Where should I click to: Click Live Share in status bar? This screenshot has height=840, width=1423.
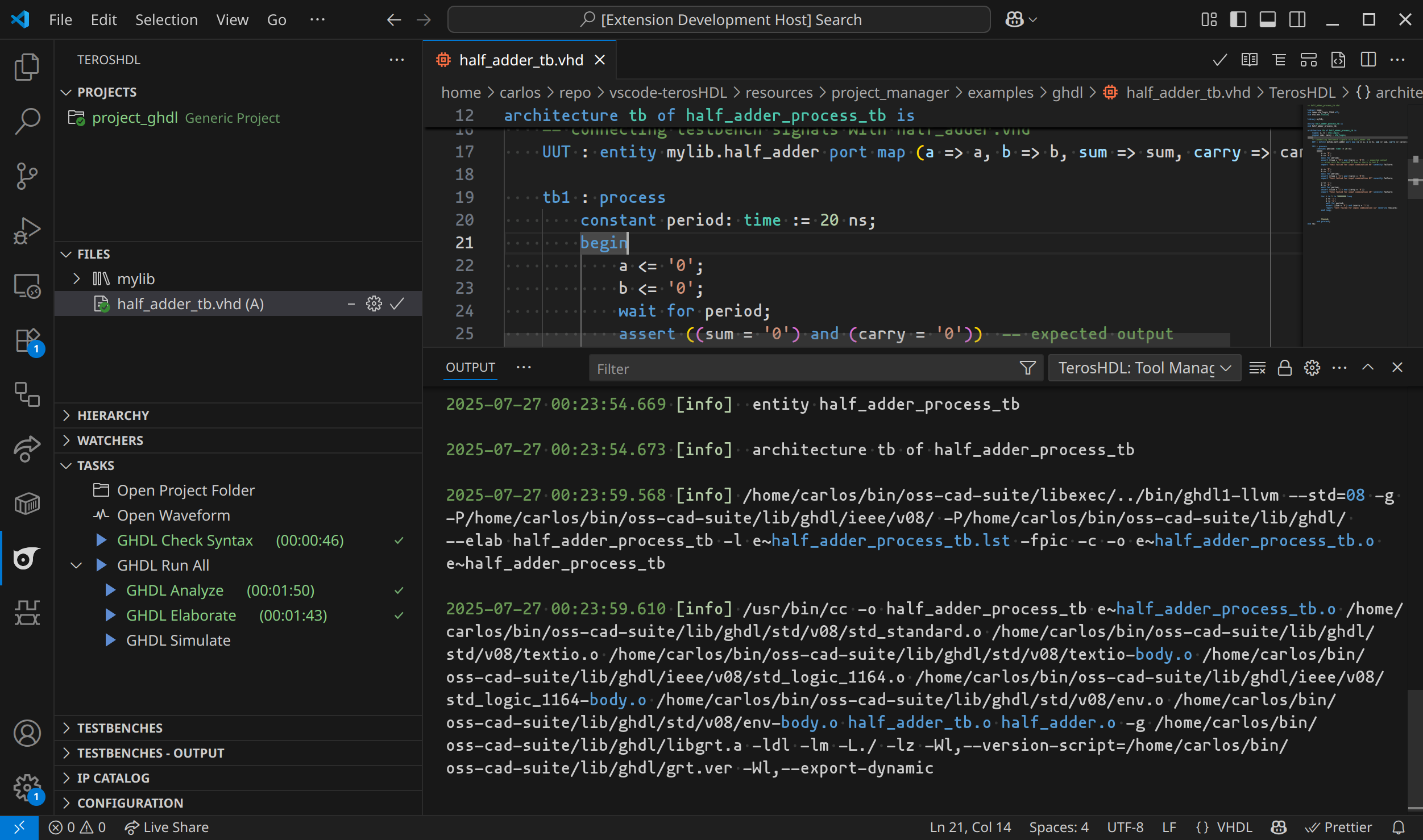(x=167, y=827)
